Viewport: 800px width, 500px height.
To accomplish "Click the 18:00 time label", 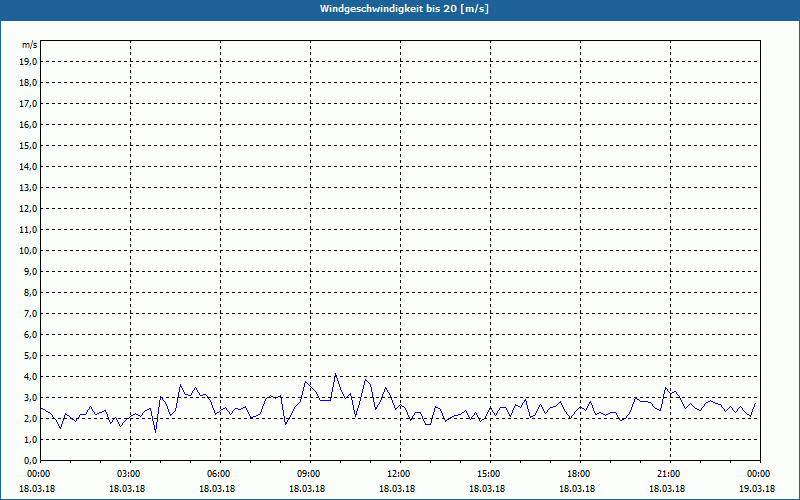I will [580, 474].
